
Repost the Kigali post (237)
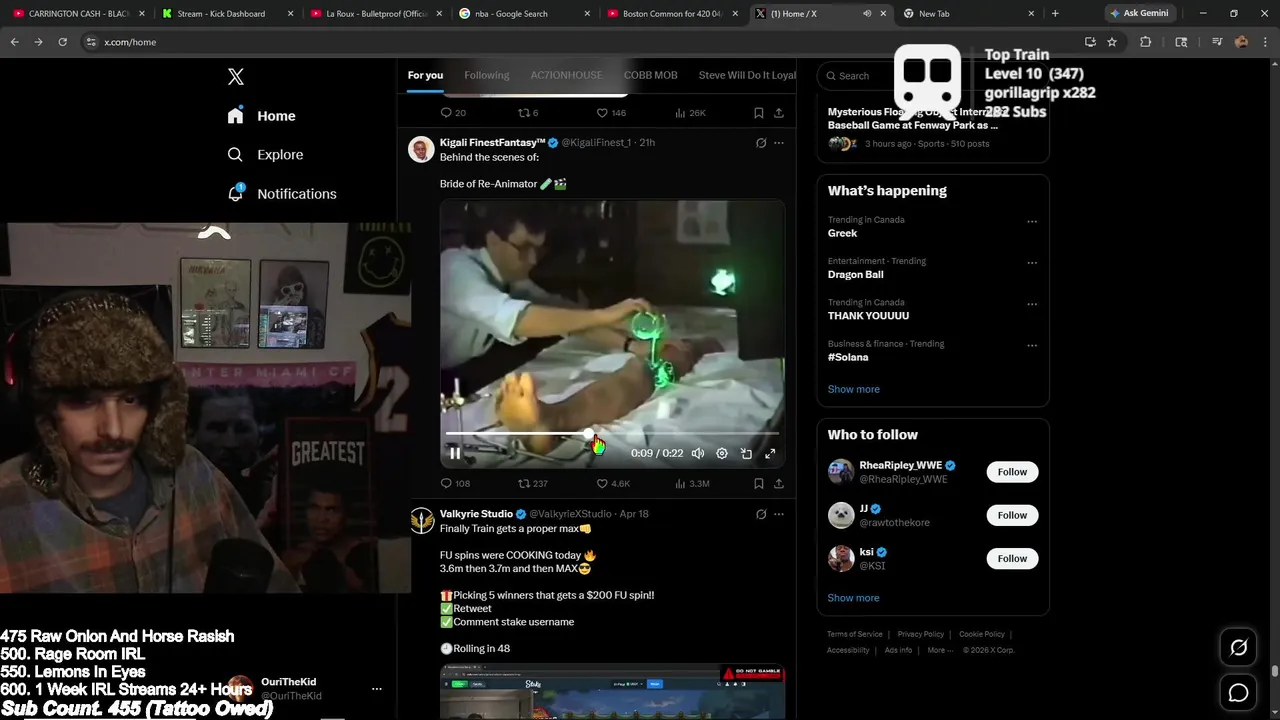pos(533,483)
